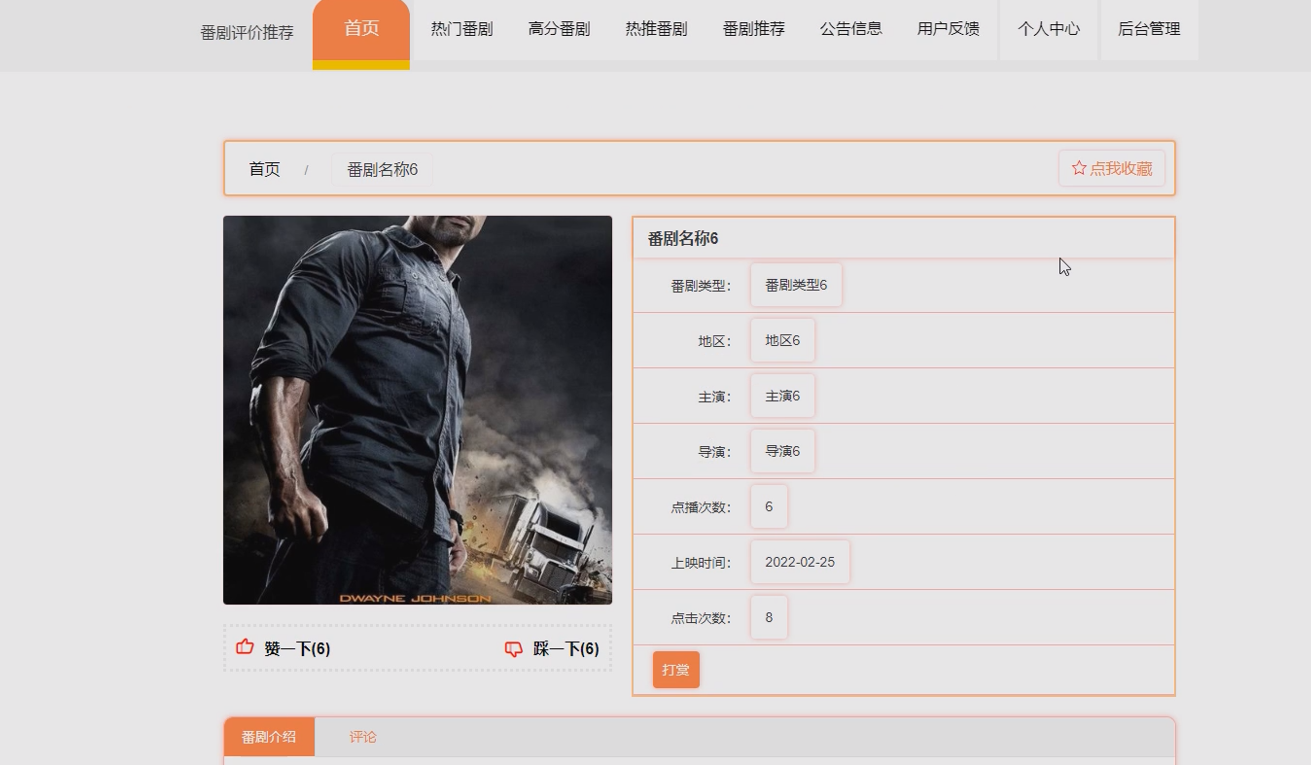Click the thumbs-up icon beside 赞一下
The image size is (1311, 765).
click(x=245, y=647)
